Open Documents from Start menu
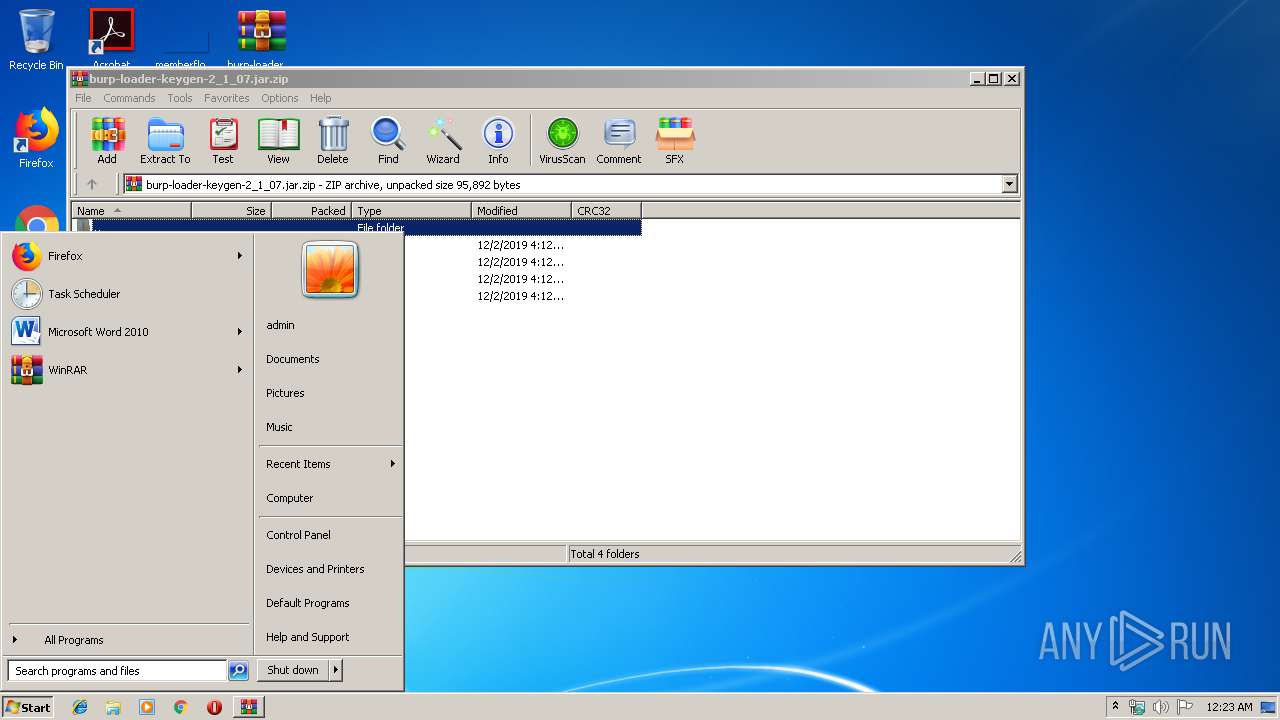This screenshot has height=720, width=1280. 293,359
